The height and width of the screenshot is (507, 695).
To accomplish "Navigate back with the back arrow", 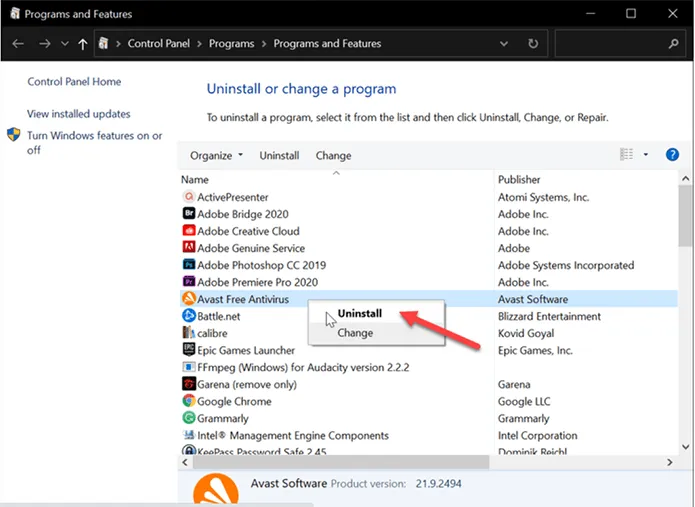I will (18, 44).
